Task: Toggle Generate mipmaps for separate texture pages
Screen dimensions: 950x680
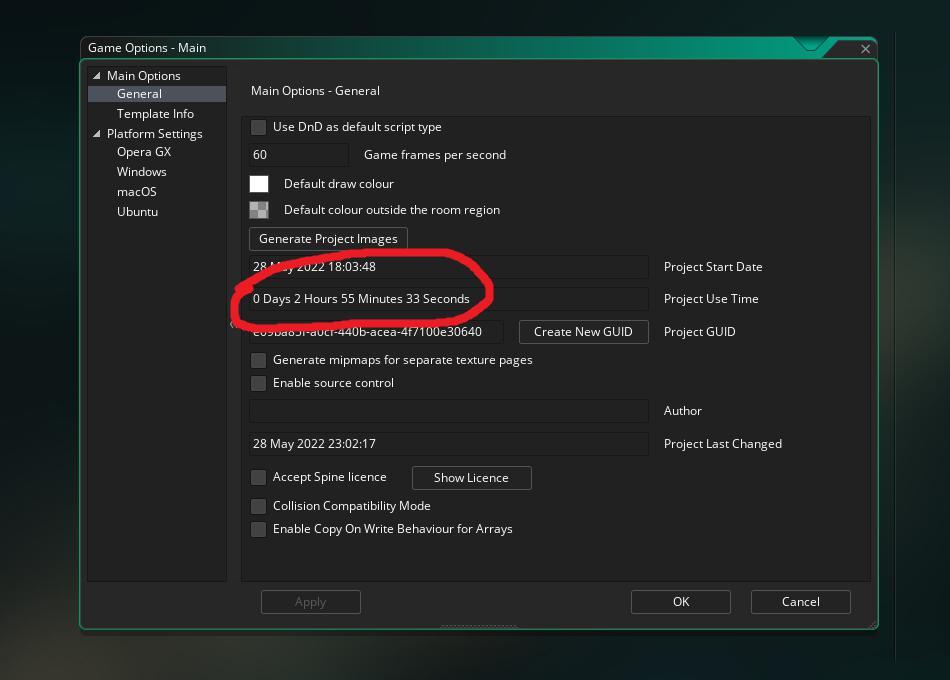Action: pyautogui.click(x=259, y=360)
